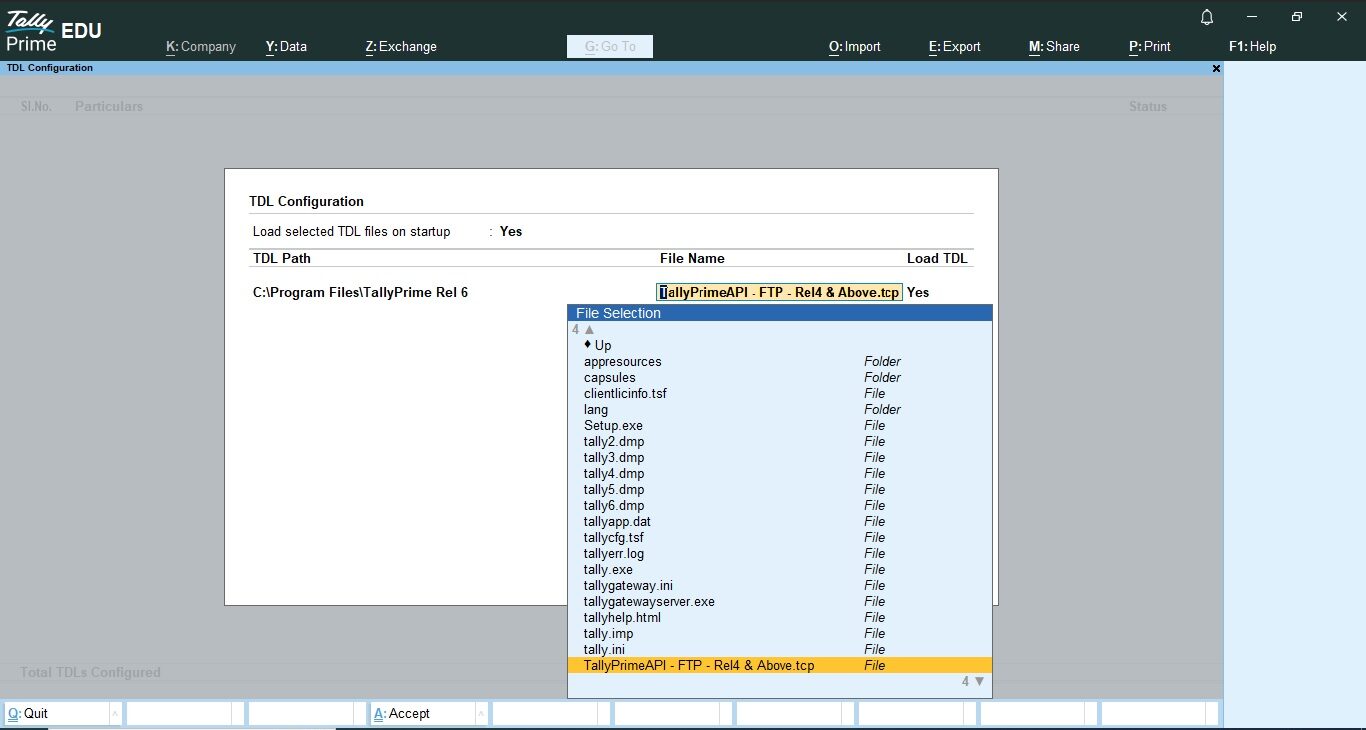Open the lang folder

tap(779, 409)
